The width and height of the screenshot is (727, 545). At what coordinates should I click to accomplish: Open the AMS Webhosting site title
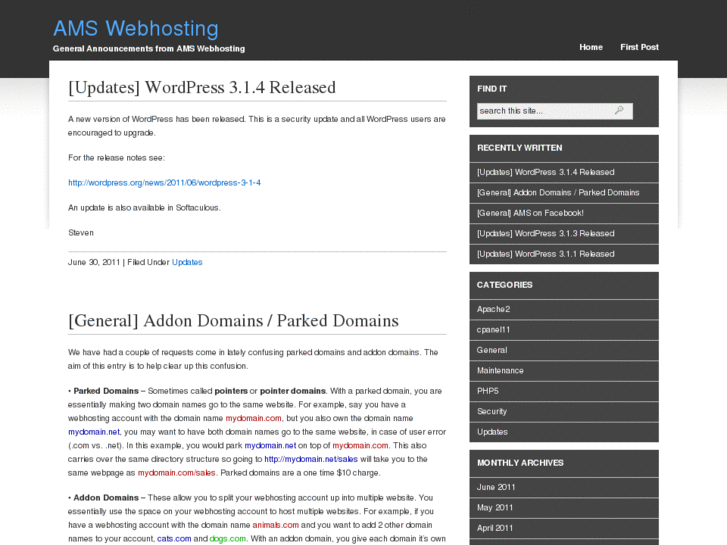[x=136, y=28]
